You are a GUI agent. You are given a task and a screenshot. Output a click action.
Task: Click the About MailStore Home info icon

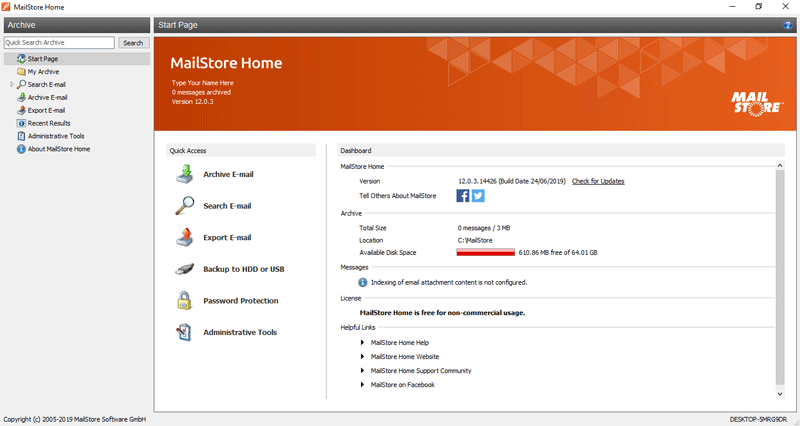tap(21, 149)
